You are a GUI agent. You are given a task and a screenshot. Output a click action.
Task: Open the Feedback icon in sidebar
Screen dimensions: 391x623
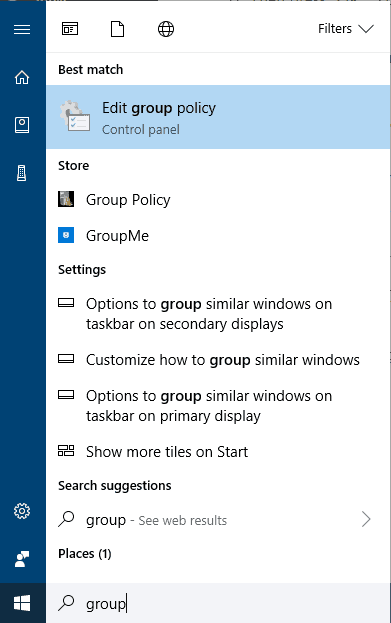pos(22,559)
